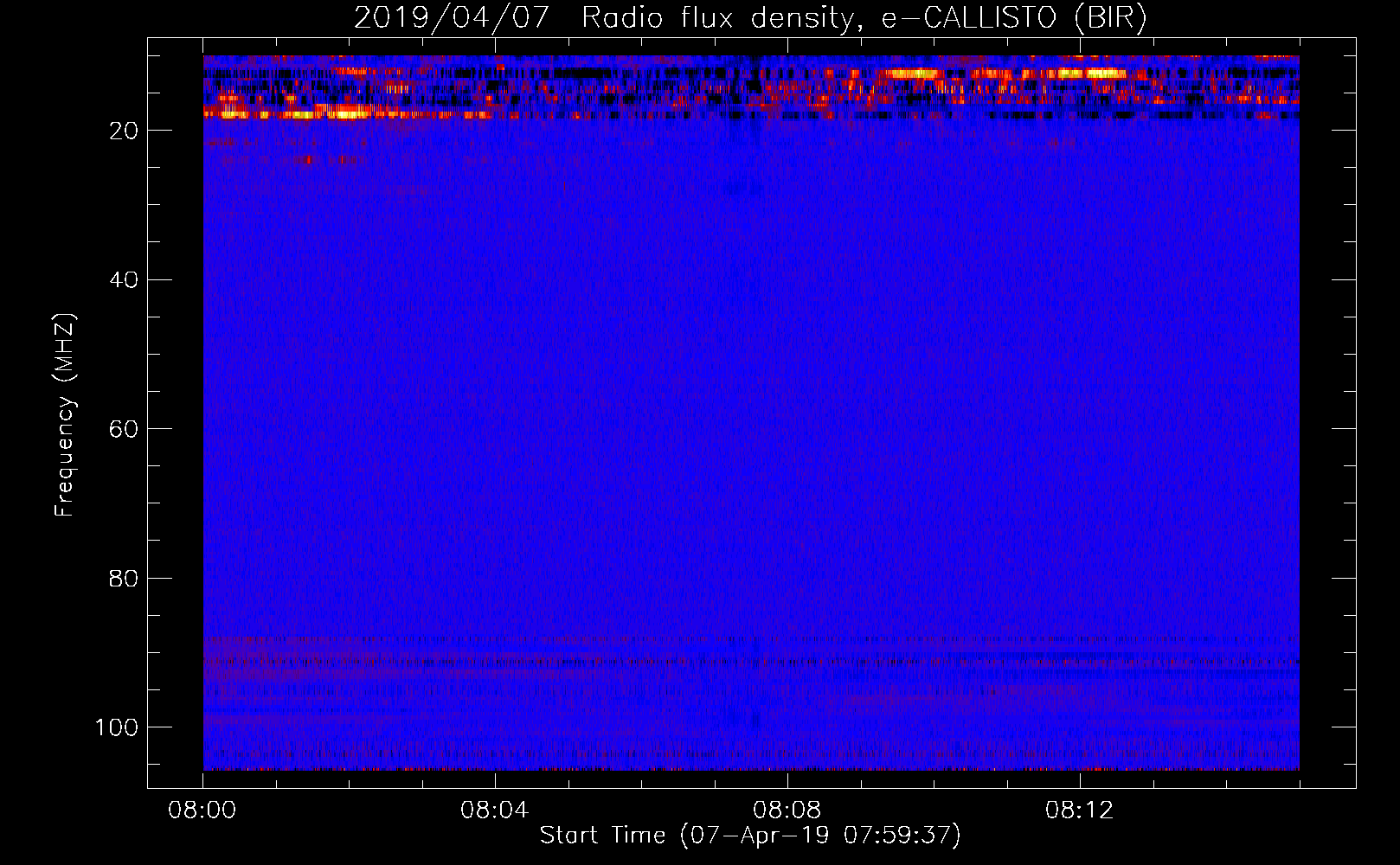1400x865 pixels.
Task: Click the 80 frequency tick label
Action: [x=125, y=578]
